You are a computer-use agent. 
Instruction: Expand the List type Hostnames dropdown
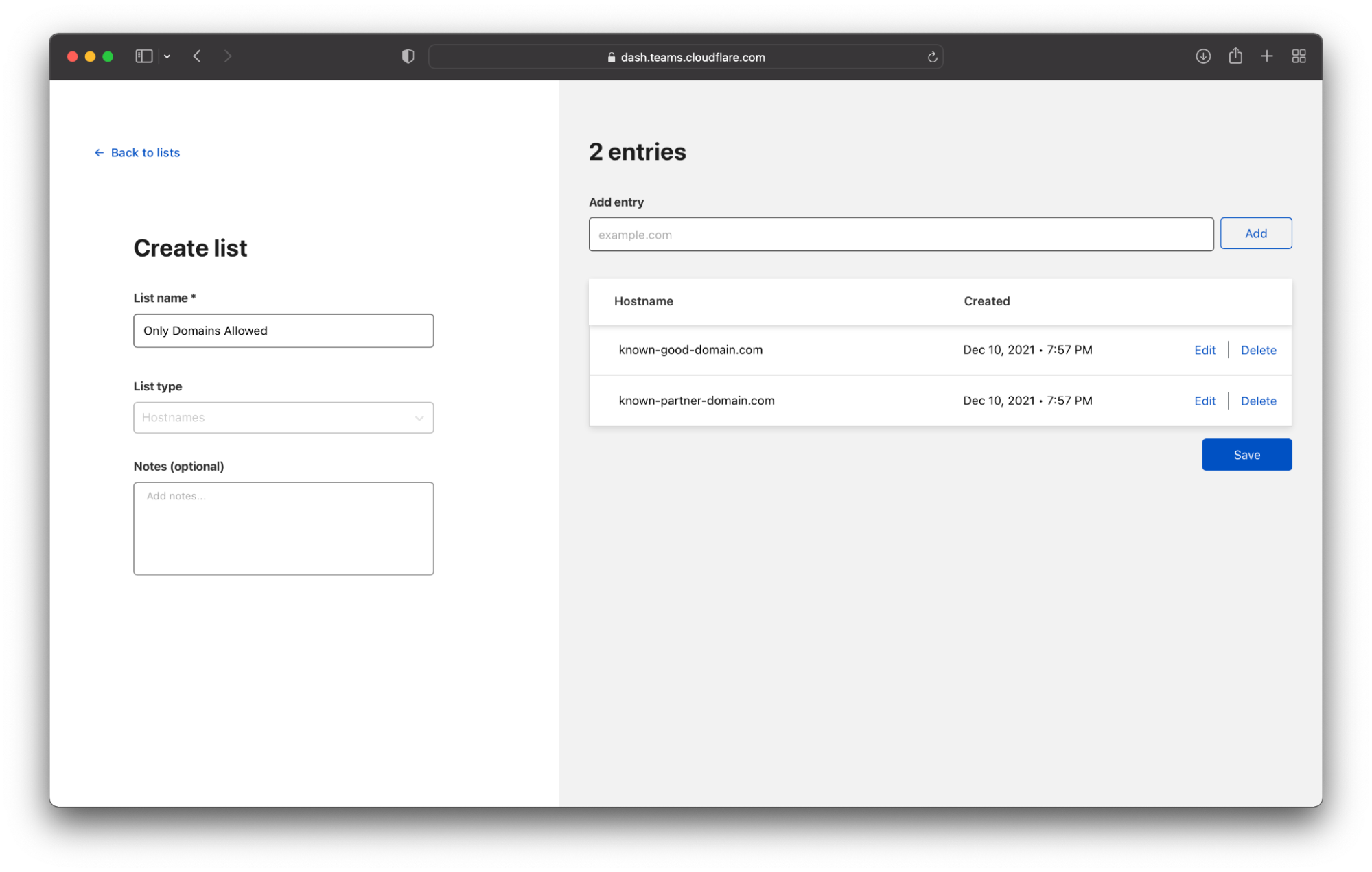[283, 417]
